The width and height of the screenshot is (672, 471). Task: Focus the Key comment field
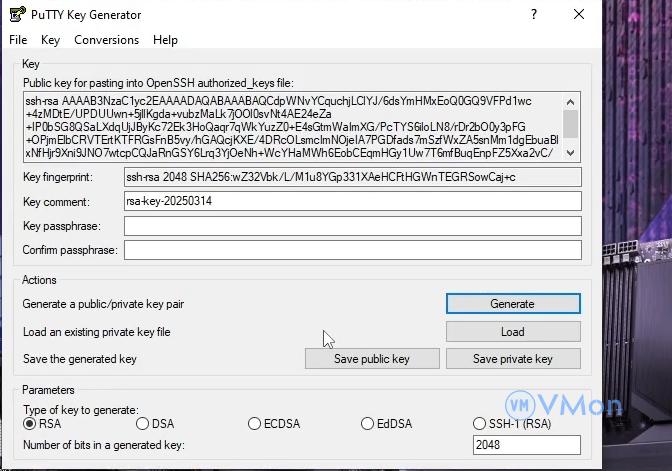(x=352, y=201)
